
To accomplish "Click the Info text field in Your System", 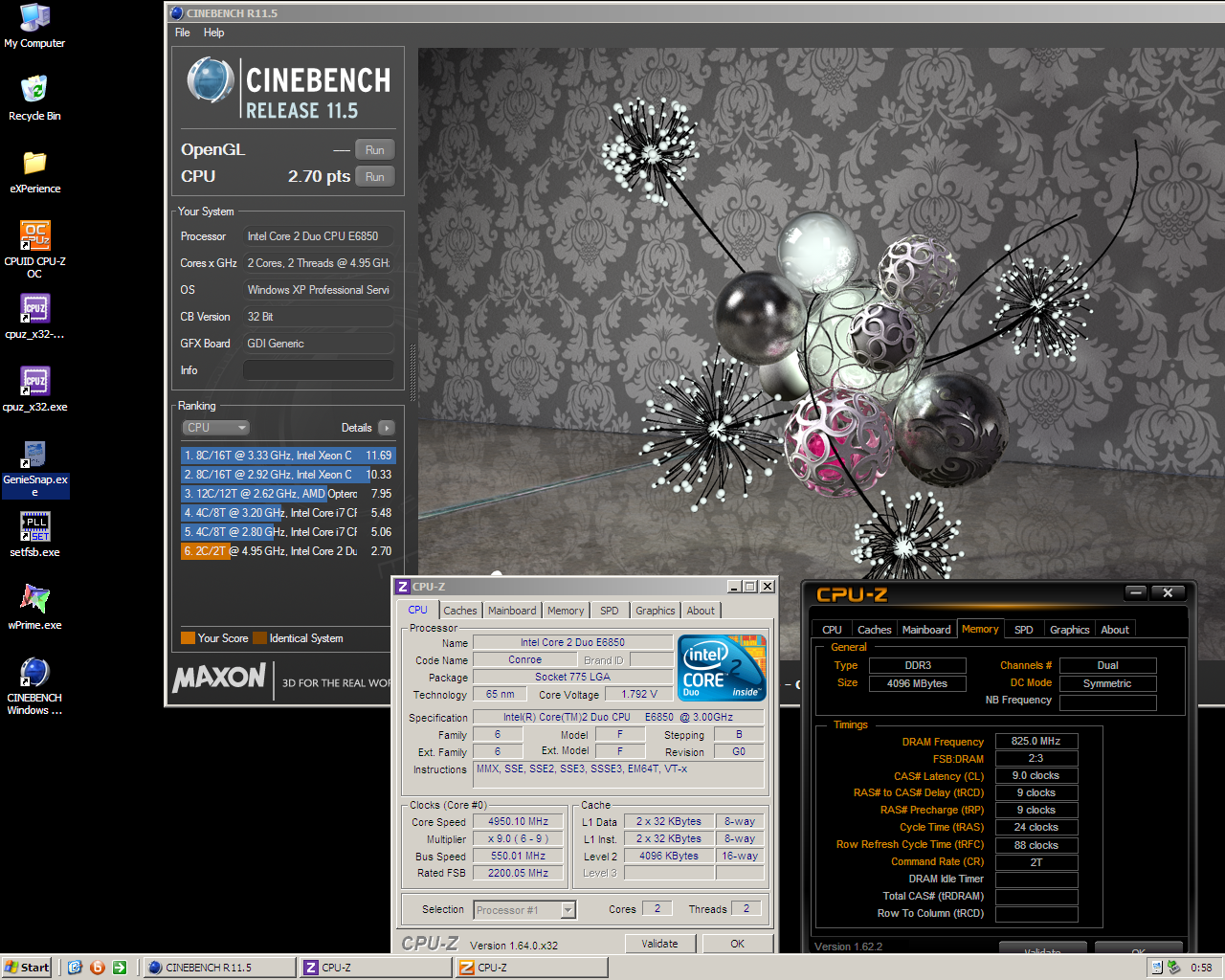I will tap(318, 370).
